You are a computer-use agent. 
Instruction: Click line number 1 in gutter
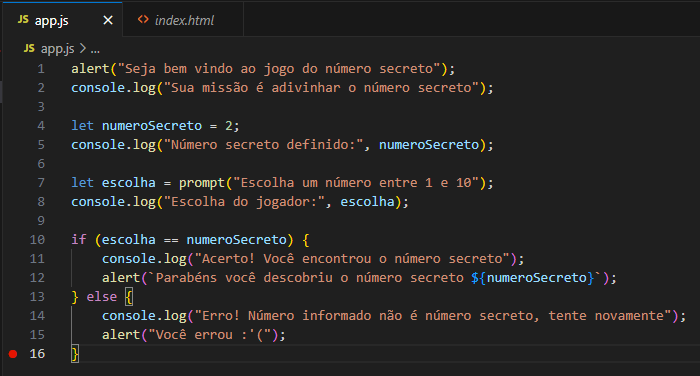[x=41, y=69]
